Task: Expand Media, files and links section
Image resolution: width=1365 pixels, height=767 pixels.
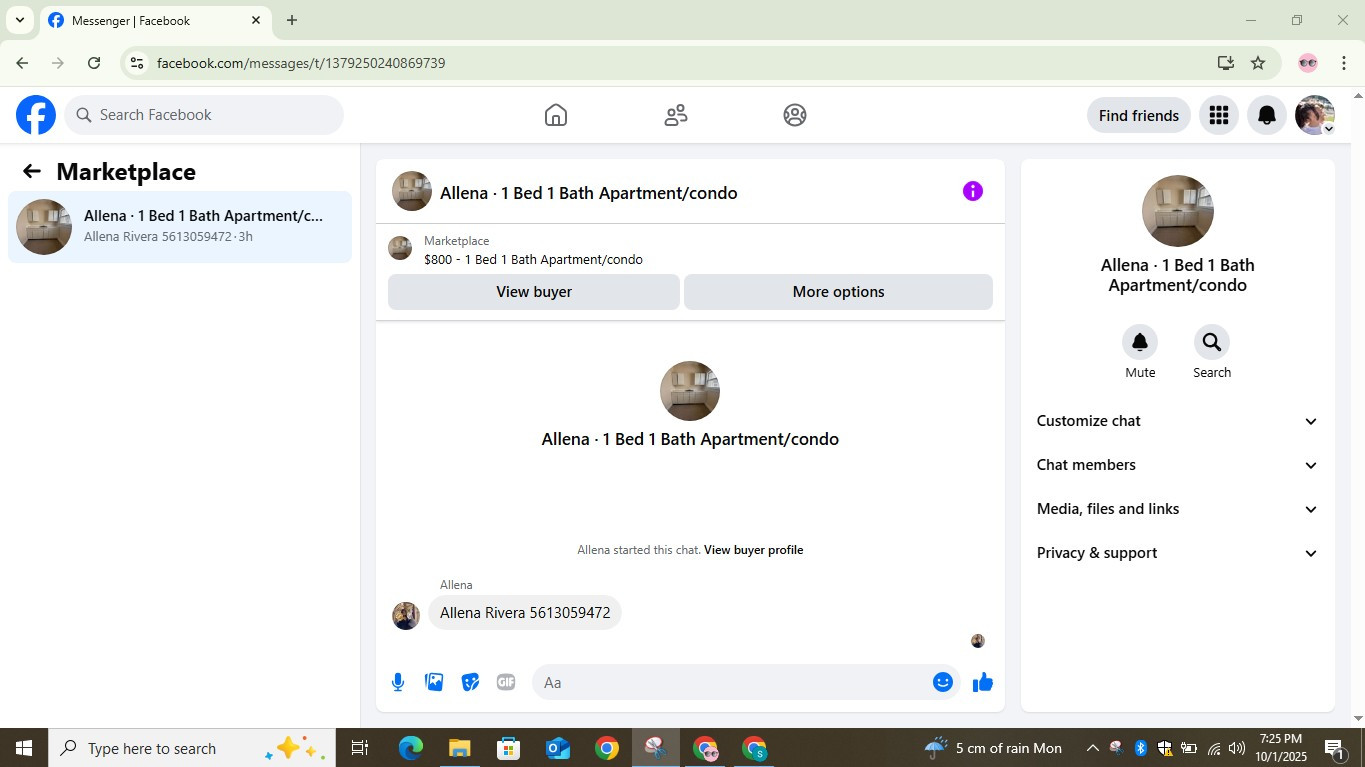Action: tap(1177, 509)
